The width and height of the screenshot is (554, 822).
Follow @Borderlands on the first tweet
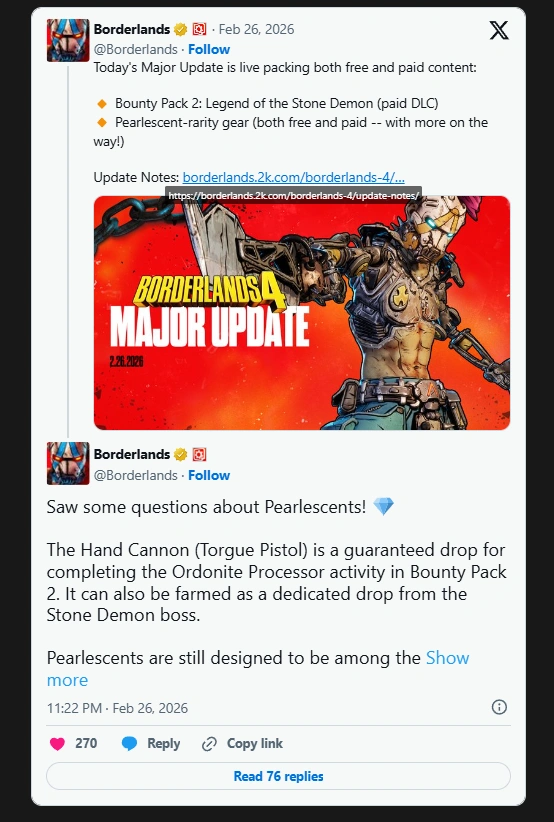(209, 49)
